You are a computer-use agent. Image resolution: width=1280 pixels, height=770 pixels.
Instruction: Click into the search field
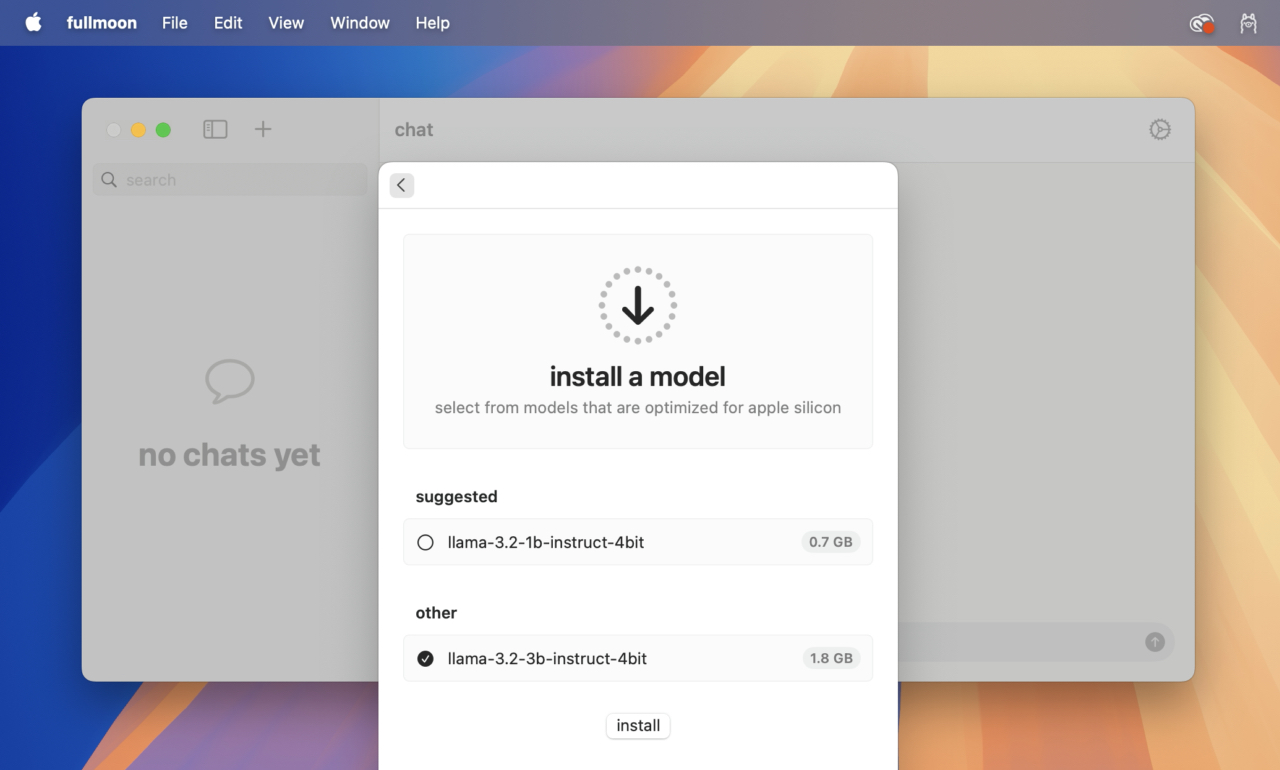click(230, 180)
